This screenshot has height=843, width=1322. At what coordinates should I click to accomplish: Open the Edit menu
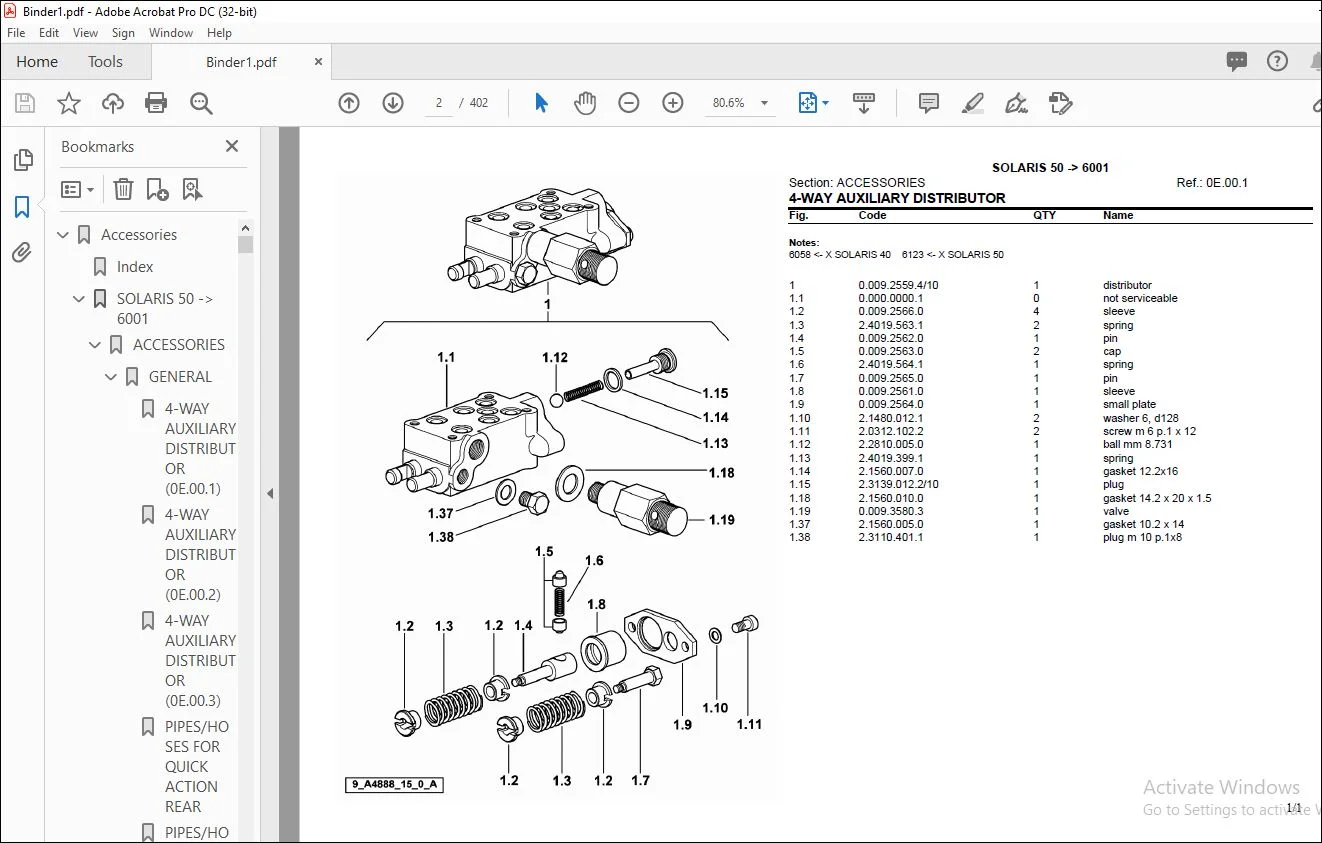(x=49, y=33)
